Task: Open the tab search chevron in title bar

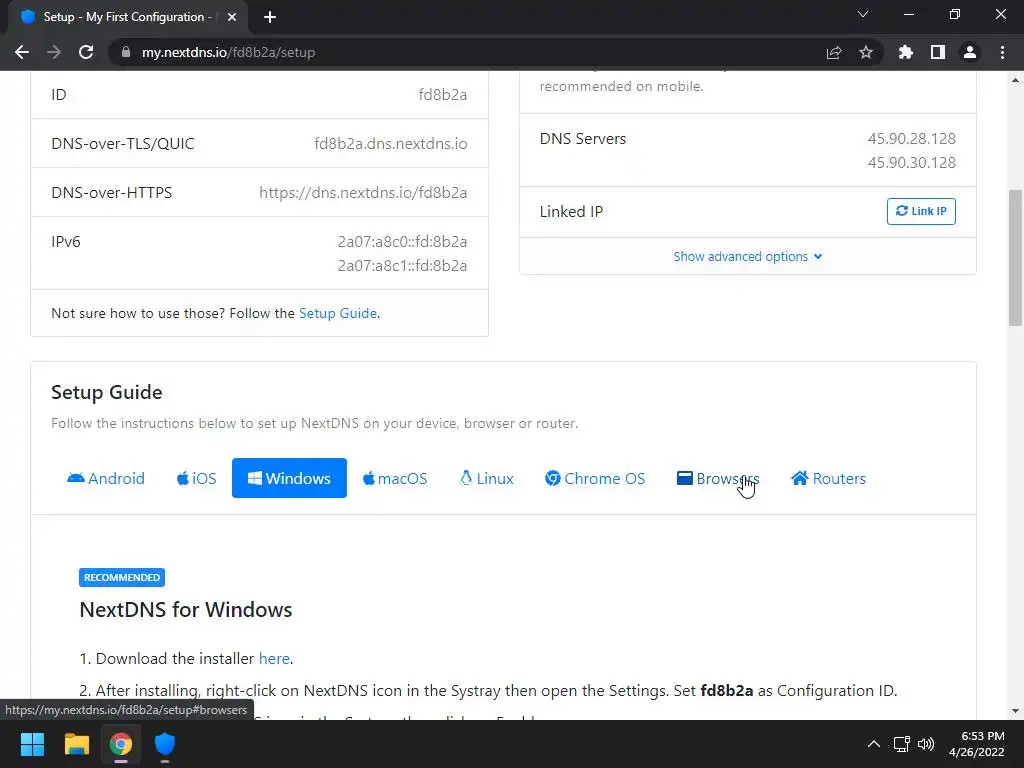Action: point(863,14)
